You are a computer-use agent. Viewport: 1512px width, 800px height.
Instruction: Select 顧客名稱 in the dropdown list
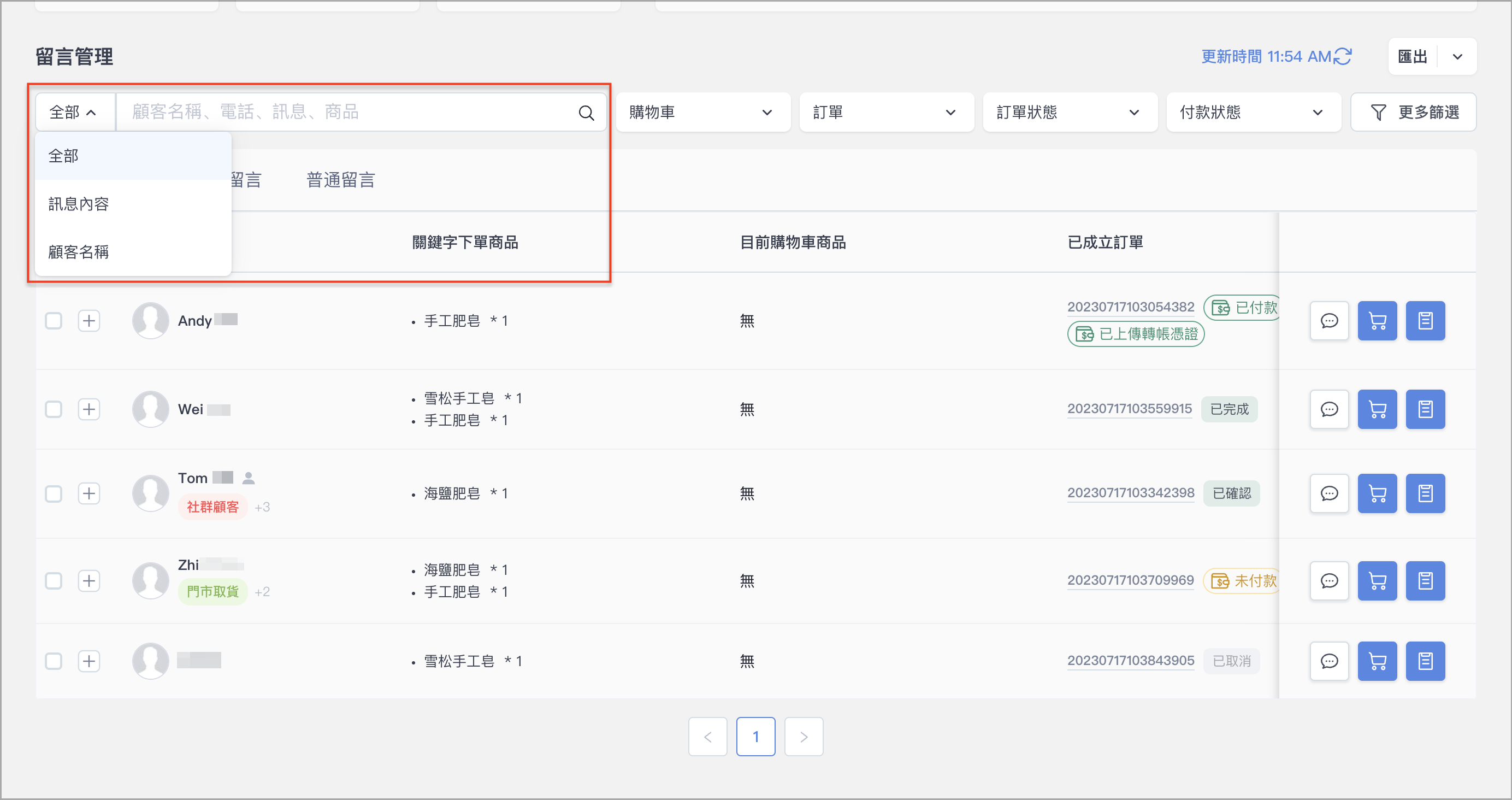point(79,252)
